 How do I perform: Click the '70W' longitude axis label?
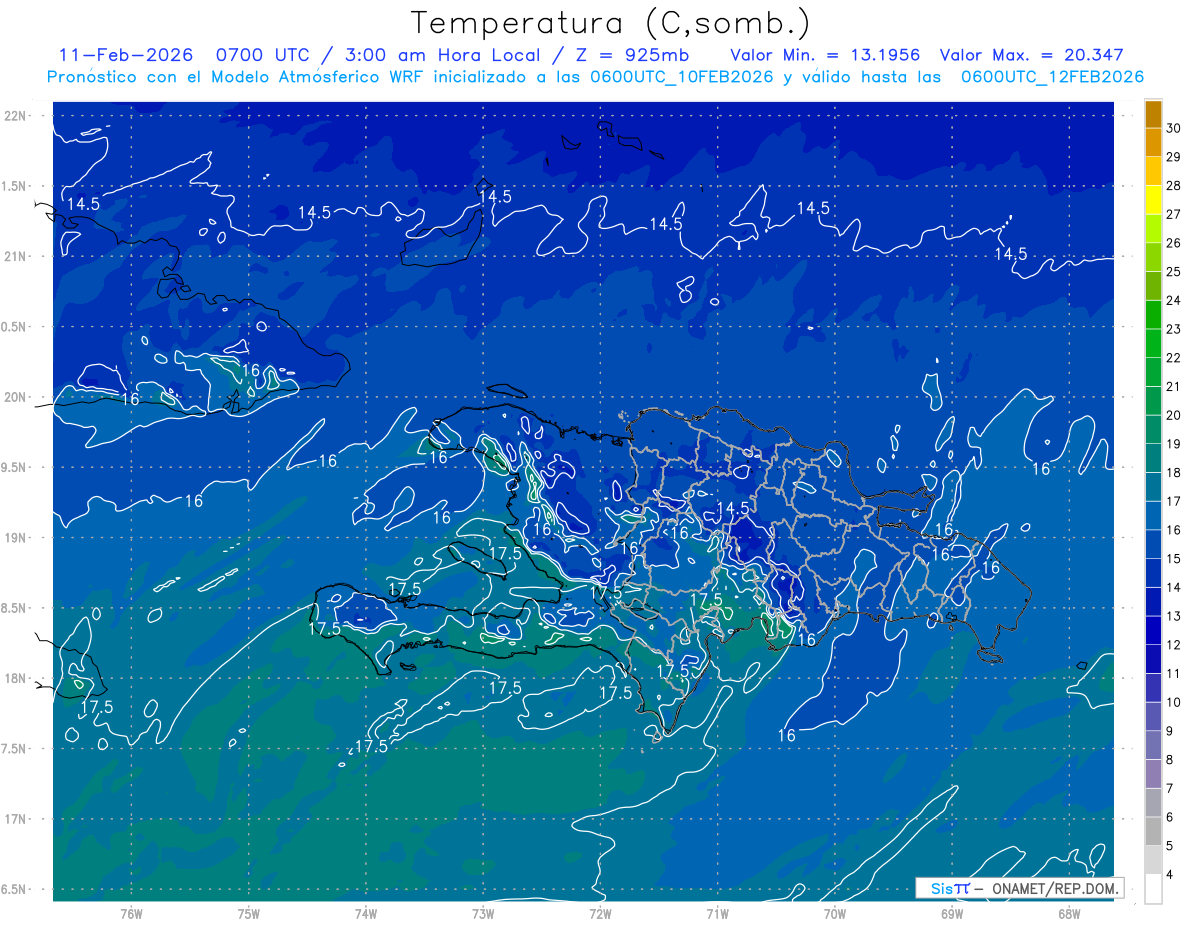[835, 913]
